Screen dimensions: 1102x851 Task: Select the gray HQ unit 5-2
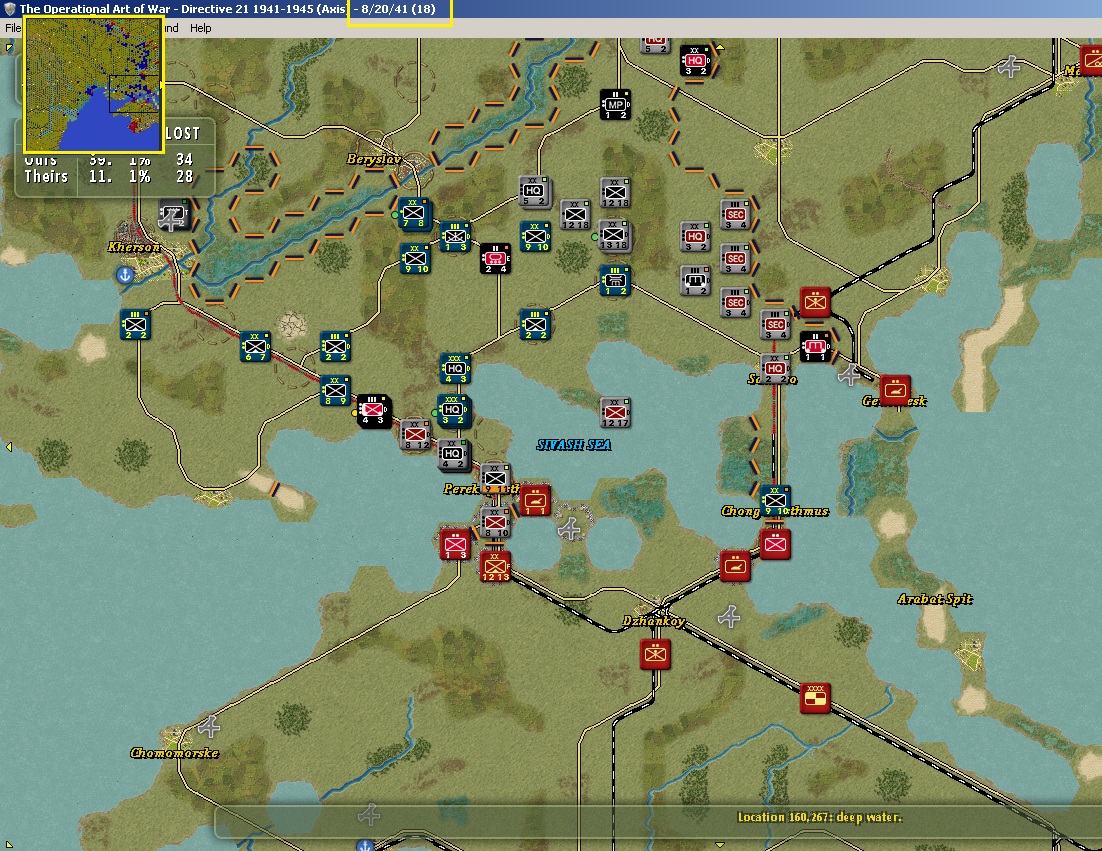[534, 191]
